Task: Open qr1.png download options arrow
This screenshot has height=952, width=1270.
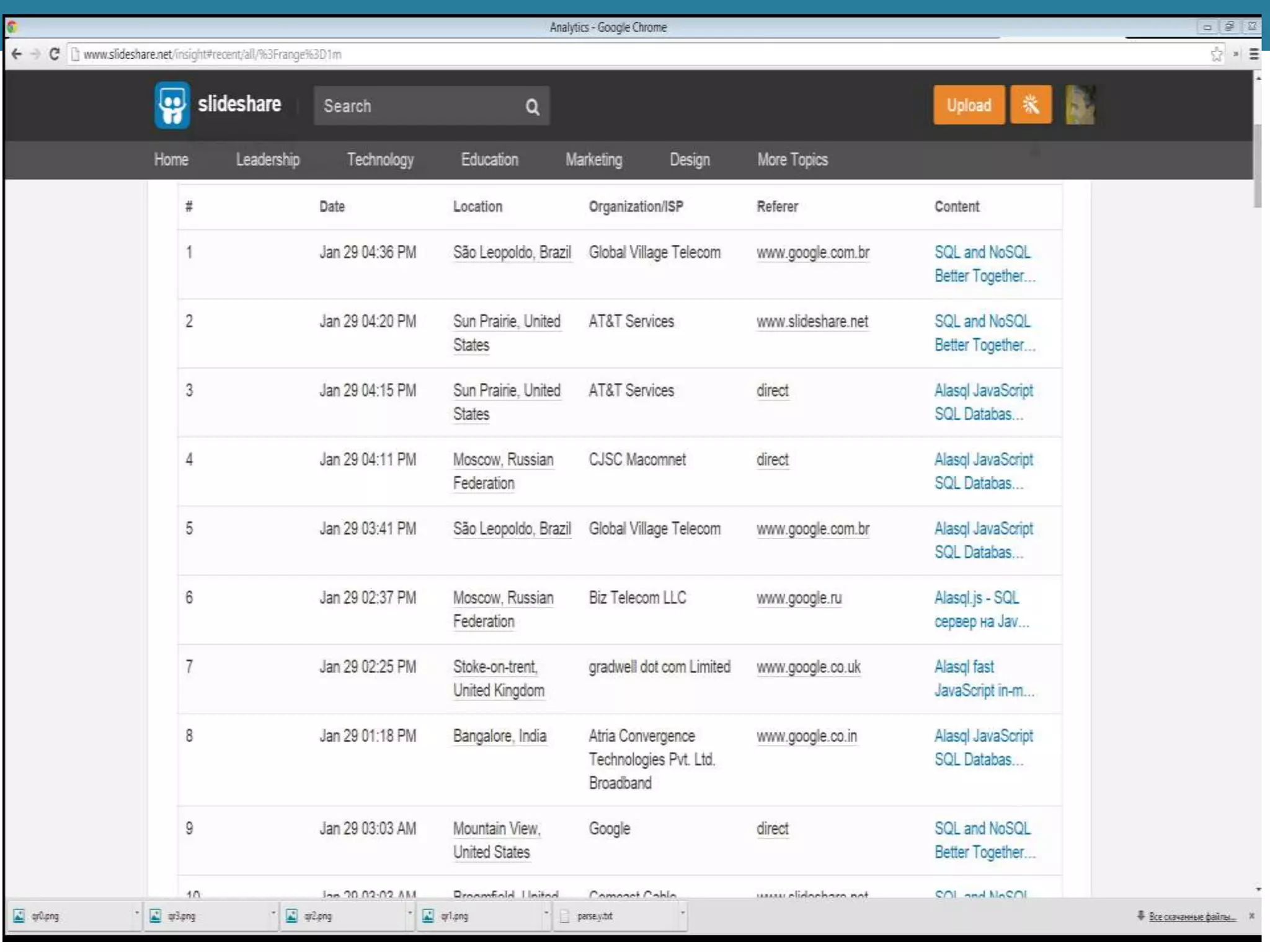Action: (x=546, y=913)
